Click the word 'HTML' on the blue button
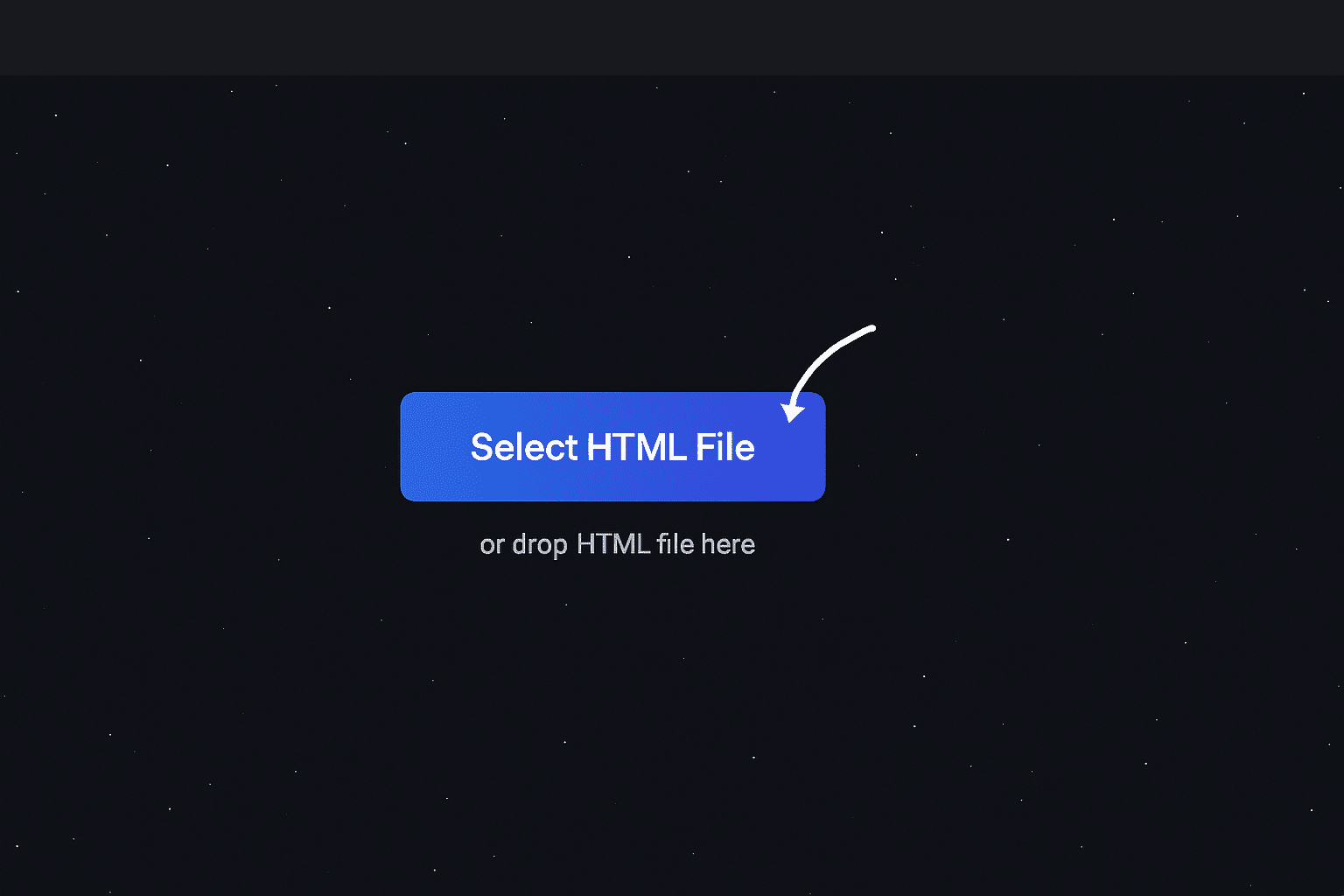1344x896 pixels. (x=636, y=447)
